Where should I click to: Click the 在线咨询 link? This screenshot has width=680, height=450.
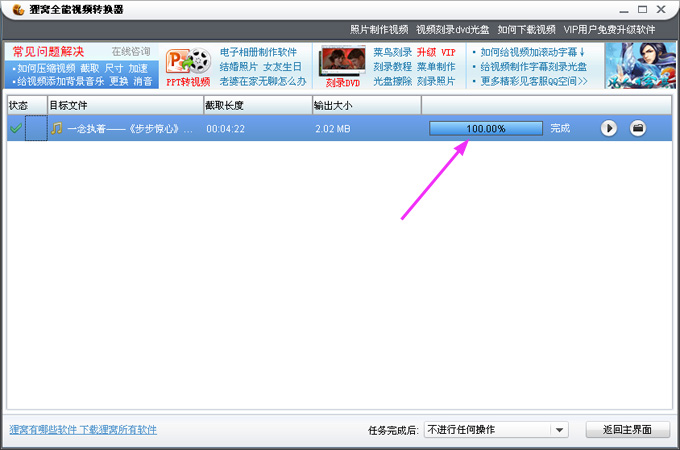point(131,52)
